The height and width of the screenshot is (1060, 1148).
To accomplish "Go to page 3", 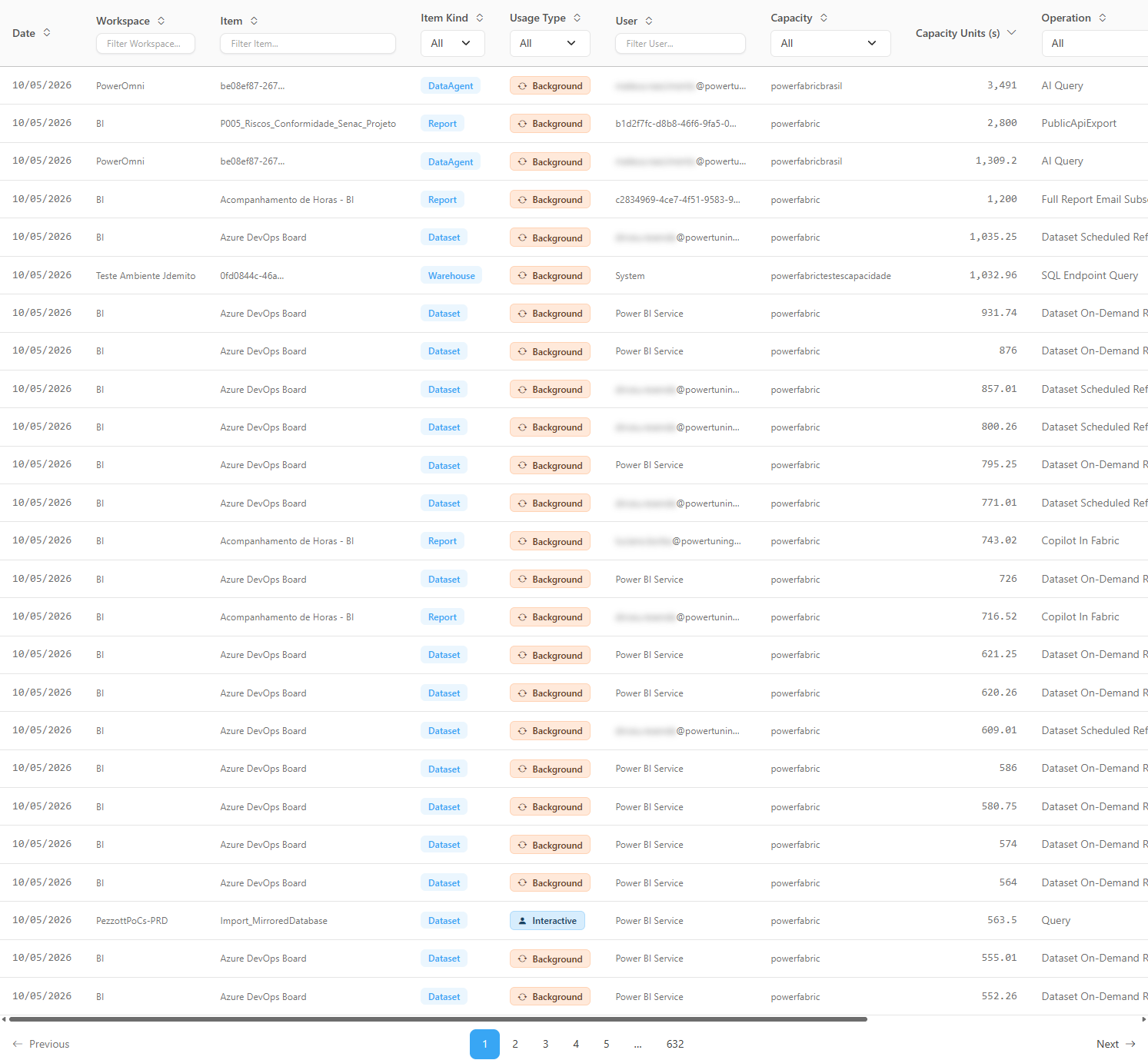I will tap(546, 1044).
